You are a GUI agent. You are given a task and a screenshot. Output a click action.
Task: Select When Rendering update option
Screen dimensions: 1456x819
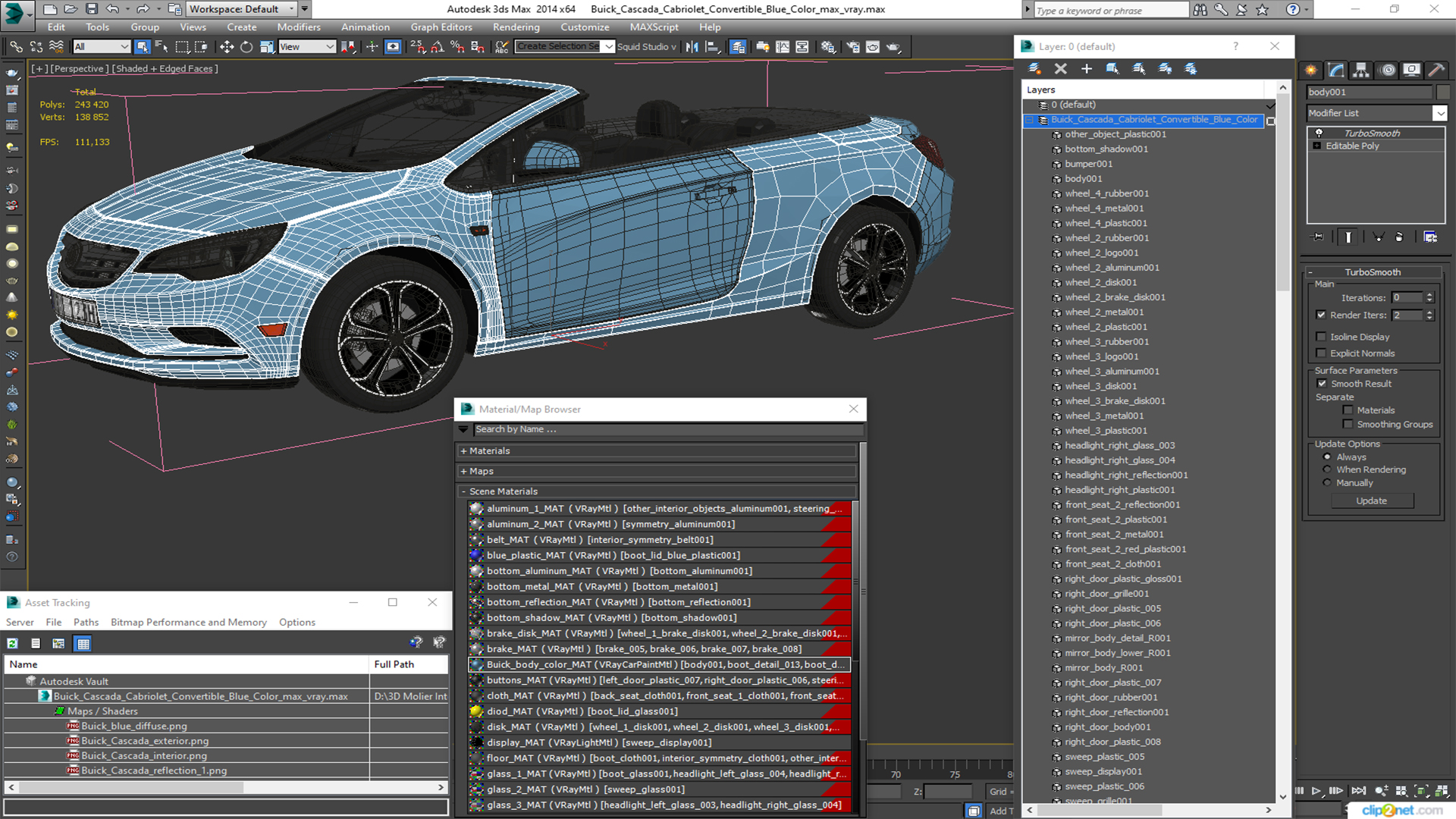click(x=1327, y=470)
